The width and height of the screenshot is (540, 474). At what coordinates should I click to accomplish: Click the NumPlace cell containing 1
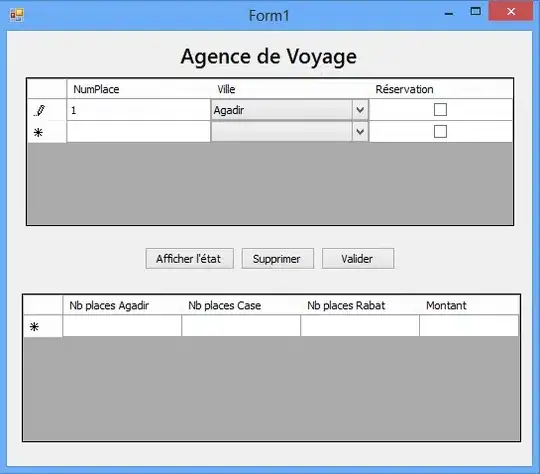click(x=138, y=110)
